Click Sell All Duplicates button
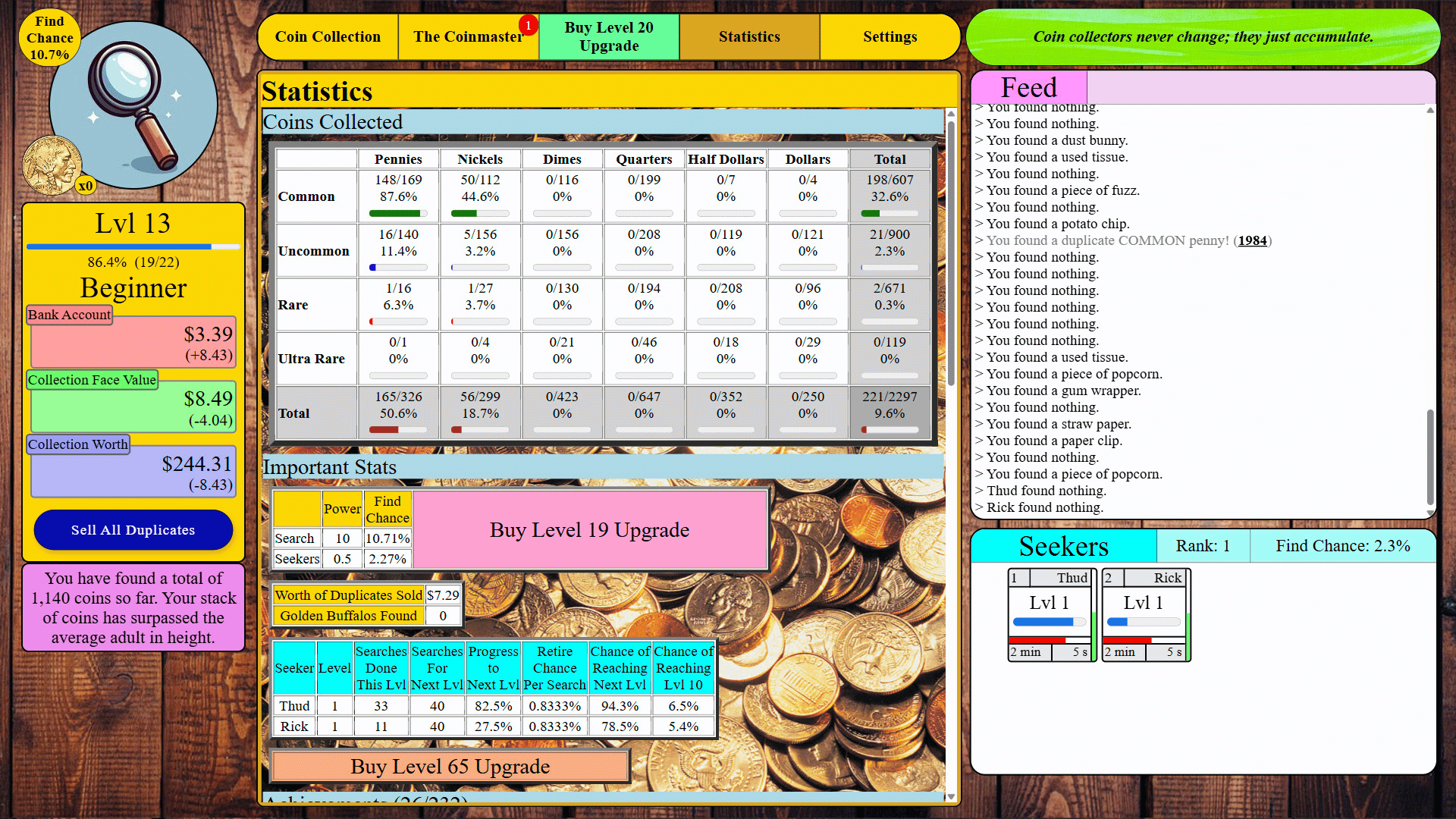The height and width of the screenshot is (819, 1456). (x=133, y=530)
